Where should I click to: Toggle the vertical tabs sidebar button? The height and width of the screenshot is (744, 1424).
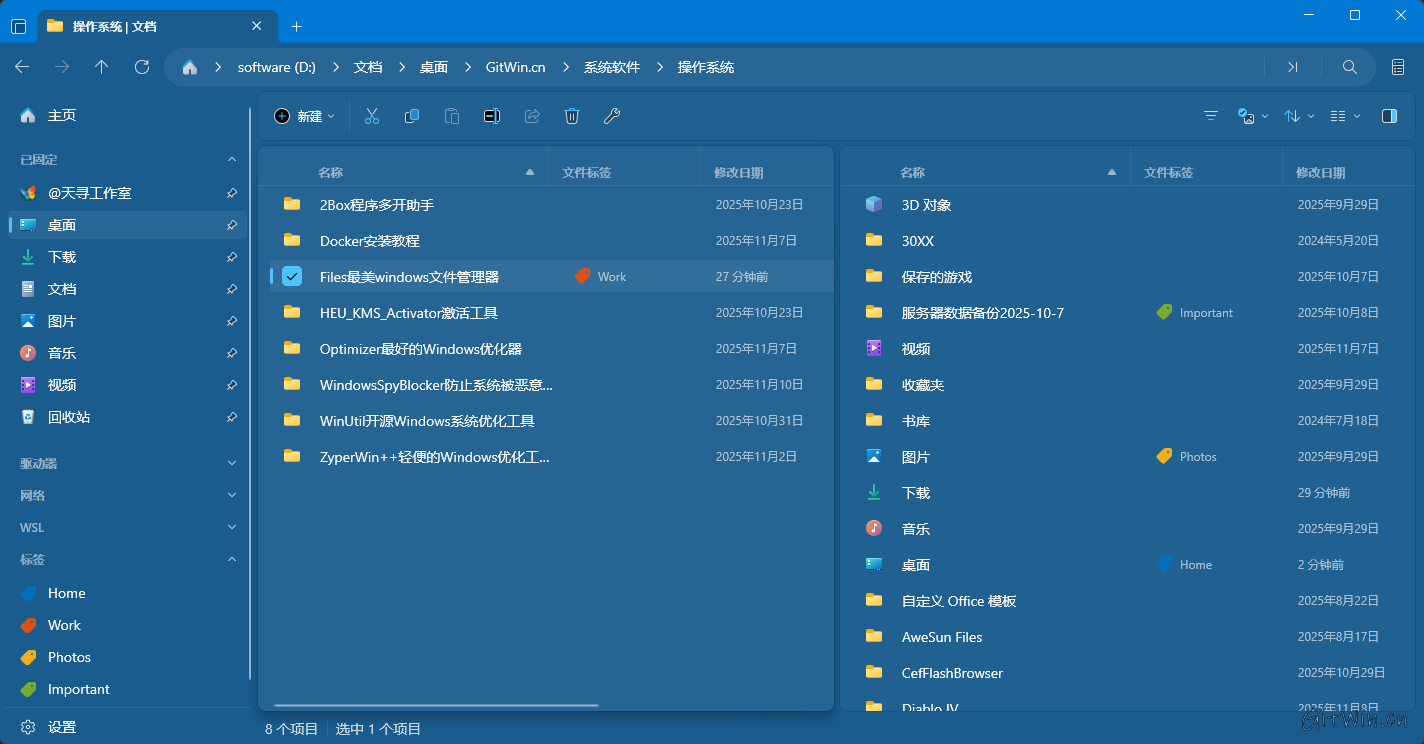point(18,26)
